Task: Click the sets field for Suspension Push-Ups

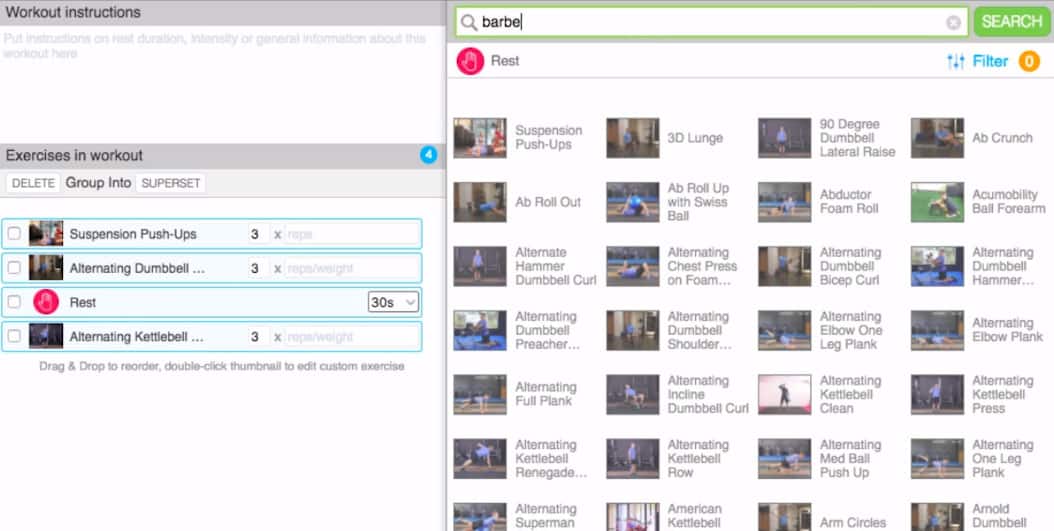Action: [x=258, y=234]
